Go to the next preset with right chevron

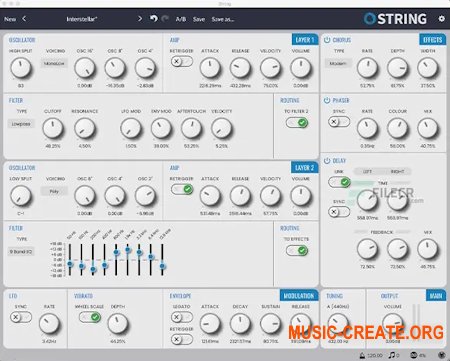[x=140, y=19]
